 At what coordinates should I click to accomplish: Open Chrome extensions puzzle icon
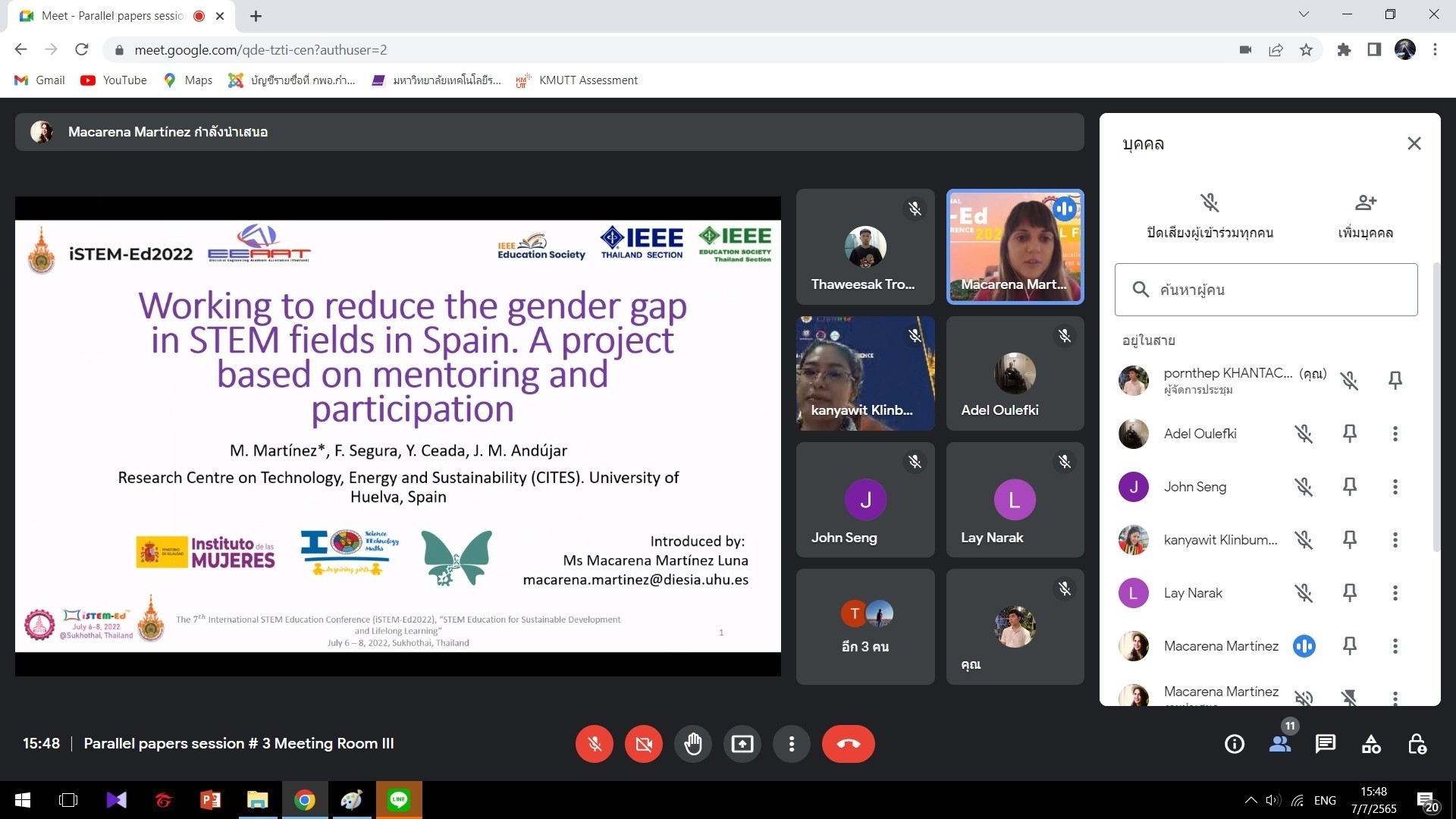(x=1344, y=50)
